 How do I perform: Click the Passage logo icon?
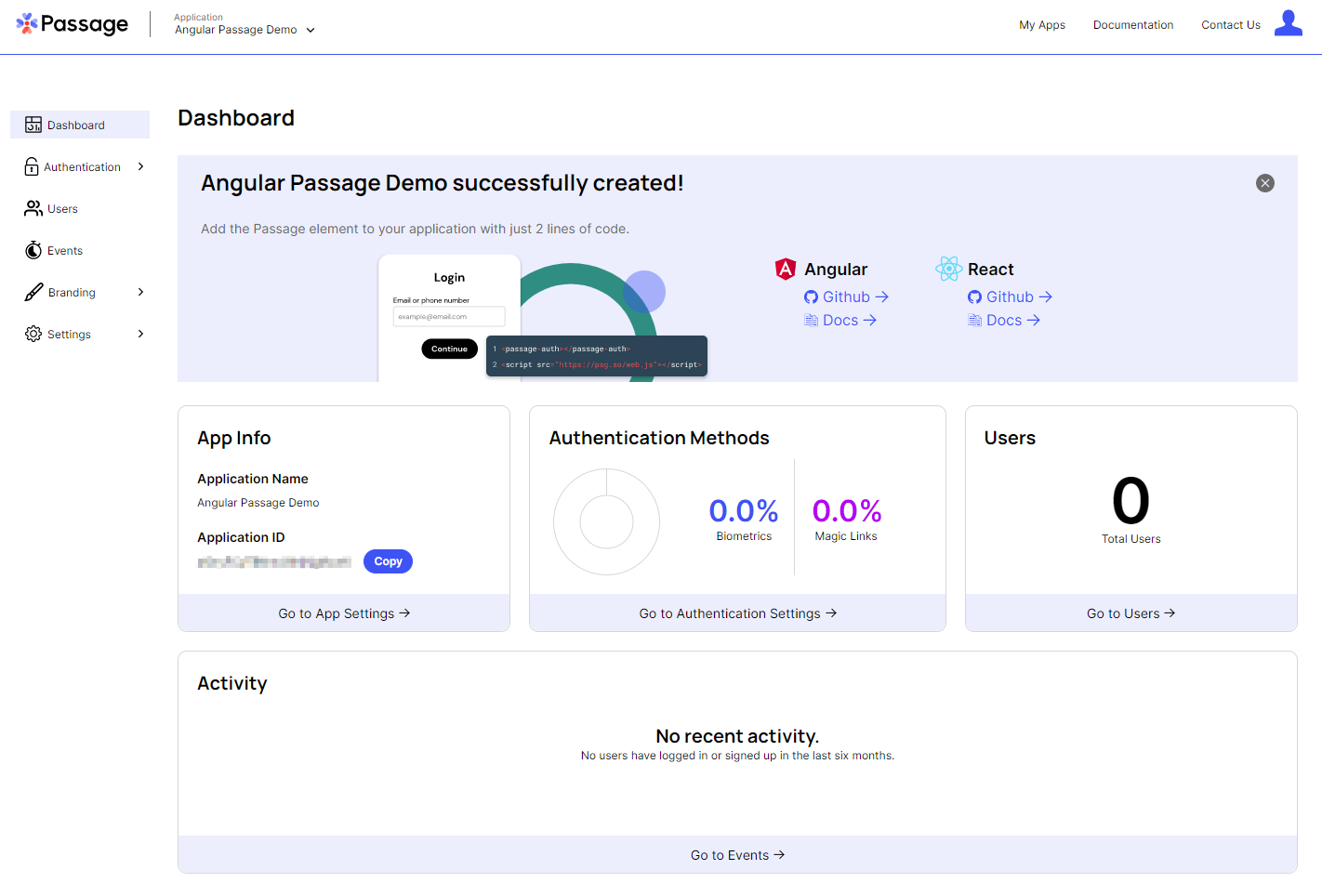tap(27, 23)
